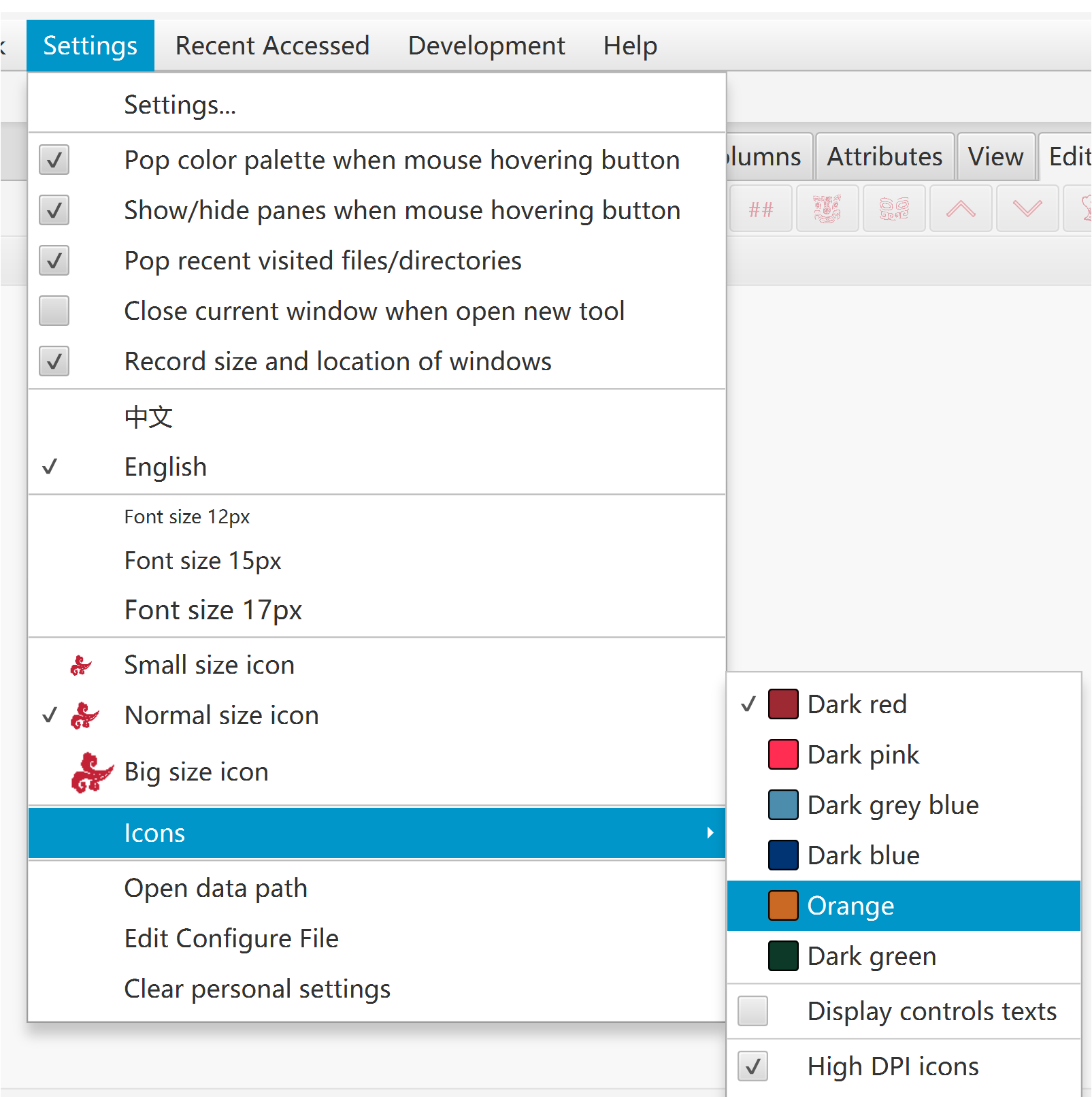Enable Display controls texts checkbox
Image resolution: width=1092 pixels, height=1097 pixels.
[x=753, y=1011]
